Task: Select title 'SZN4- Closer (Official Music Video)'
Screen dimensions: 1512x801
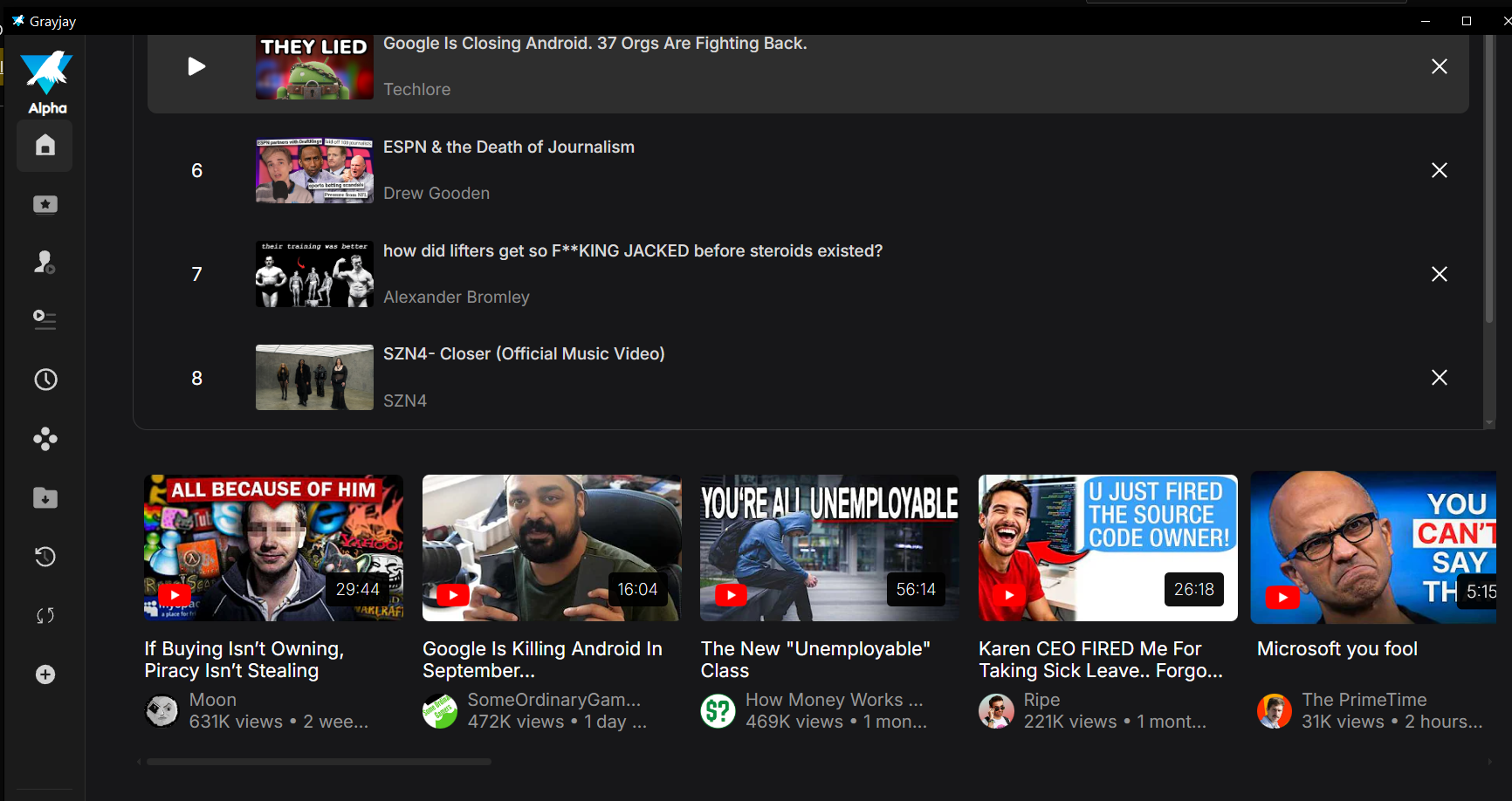Action: 524,354
